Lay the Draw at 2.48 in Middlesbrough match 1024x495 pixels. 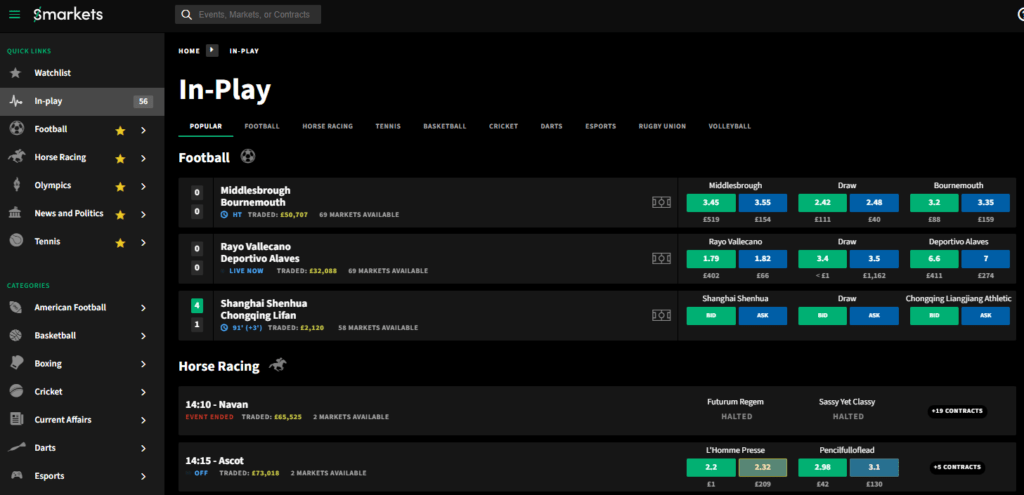874,202
